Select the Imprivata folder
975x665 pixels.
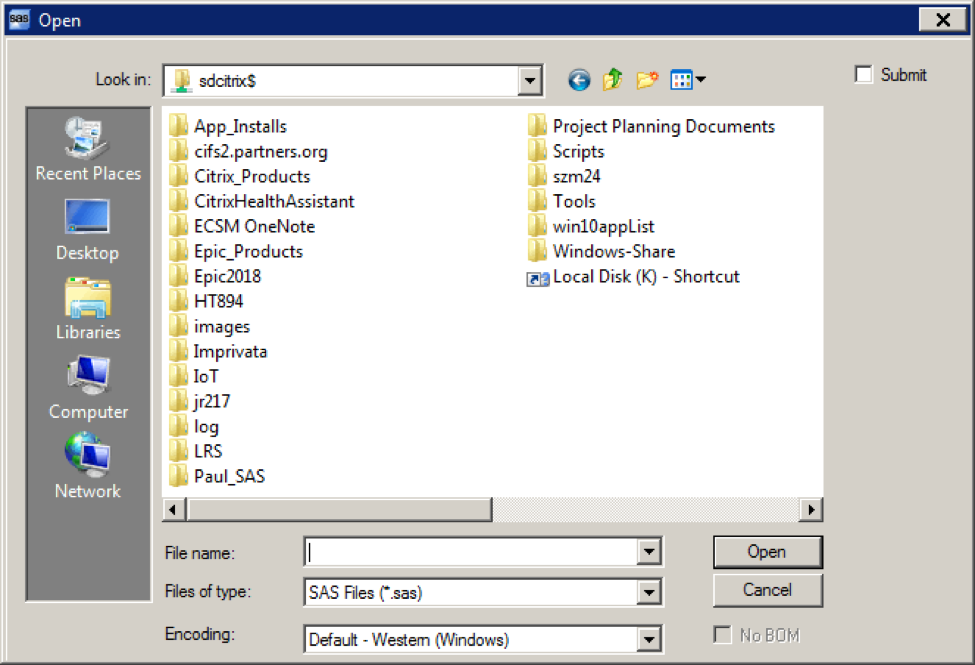[x=218, y=351]
